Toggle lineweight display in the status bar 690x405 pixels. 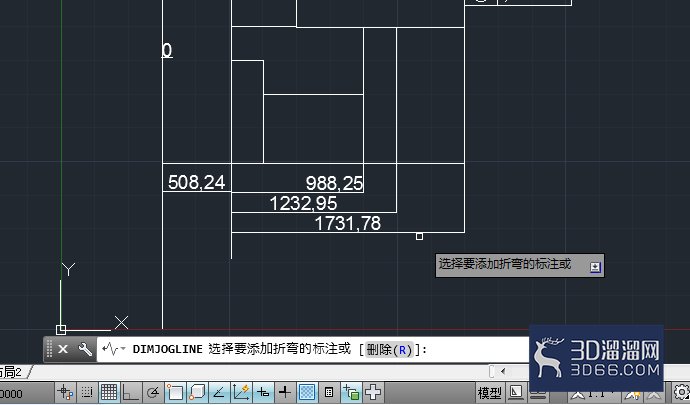[285, 392]
